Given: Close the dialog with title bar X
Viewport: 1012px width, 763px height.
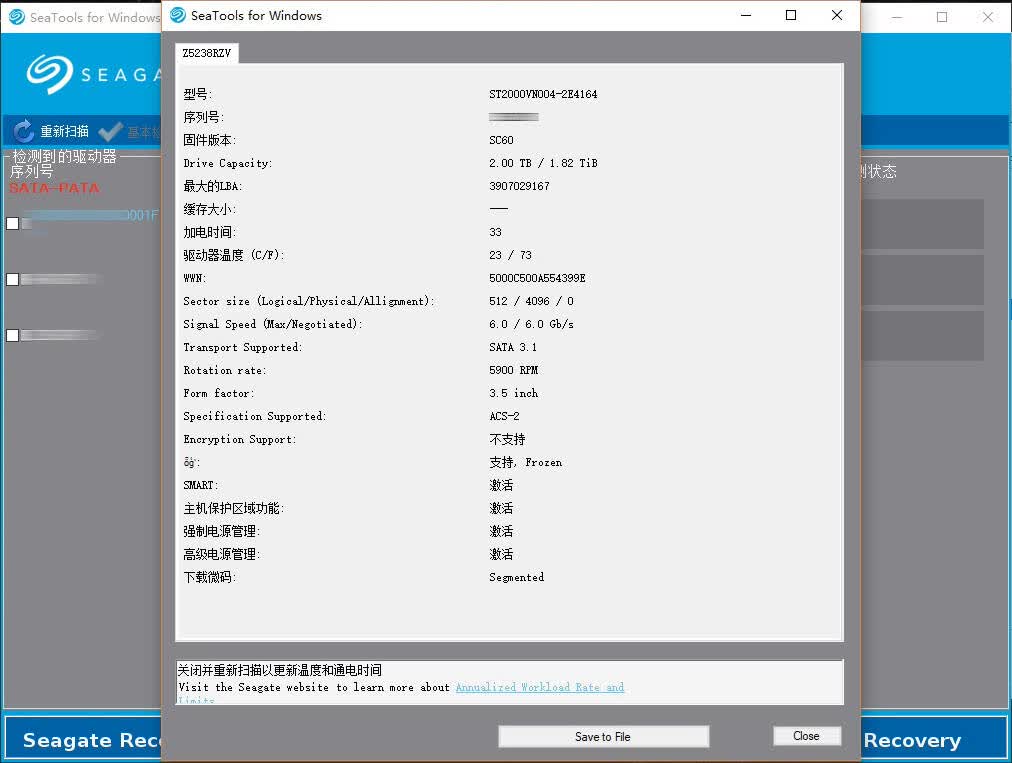Looking at the screenshot, I should click(837, 15).
